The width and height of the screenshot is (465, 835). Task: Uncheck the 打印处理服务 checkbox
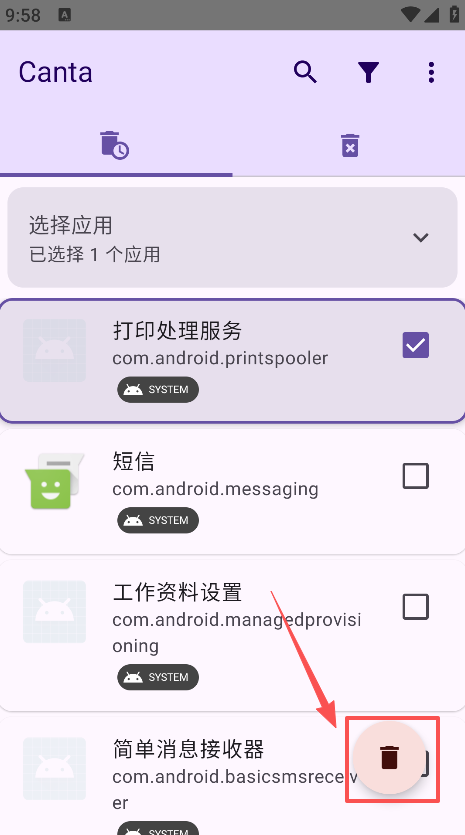click(415, 345)
